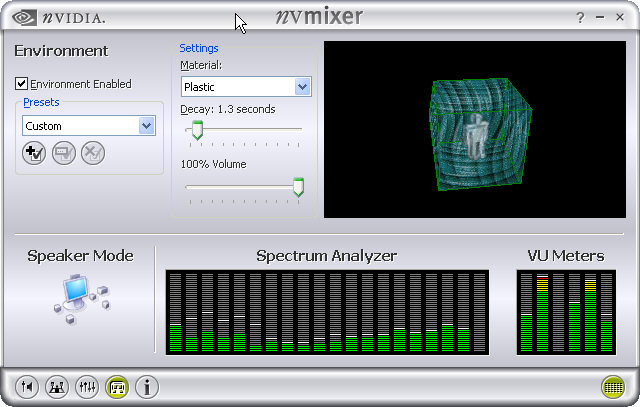
Task: Select the highlighted Environment page icon
Action: tap(117, 387)
